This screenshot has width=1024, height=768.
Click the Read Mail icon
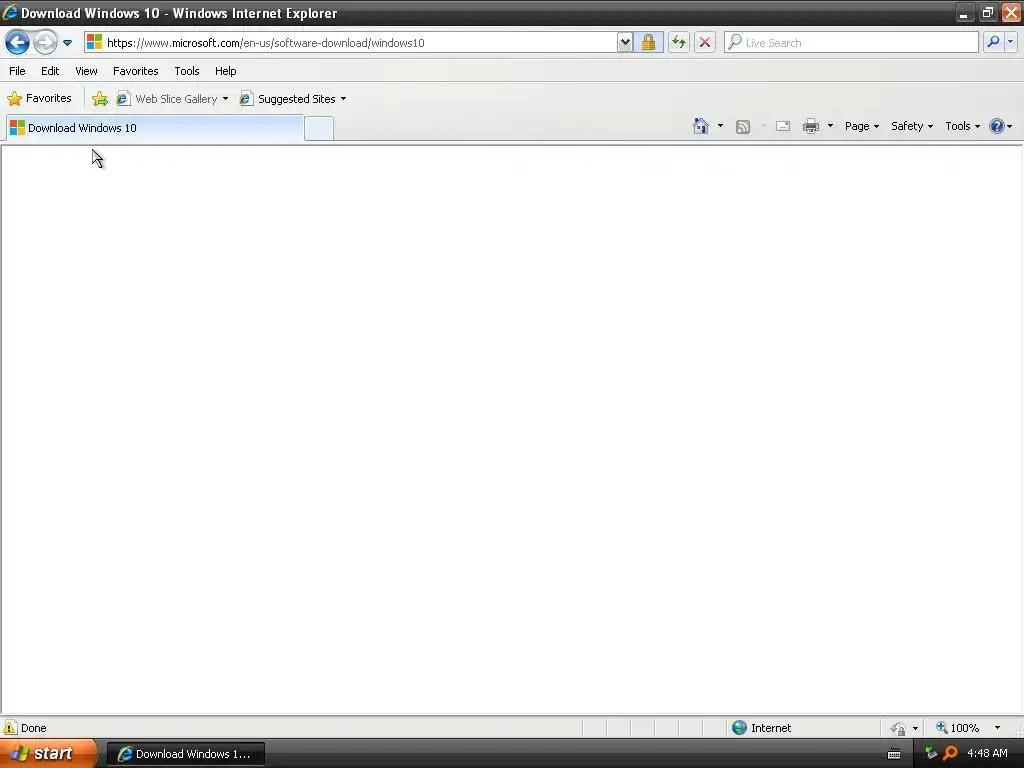[x=783, y=126]
